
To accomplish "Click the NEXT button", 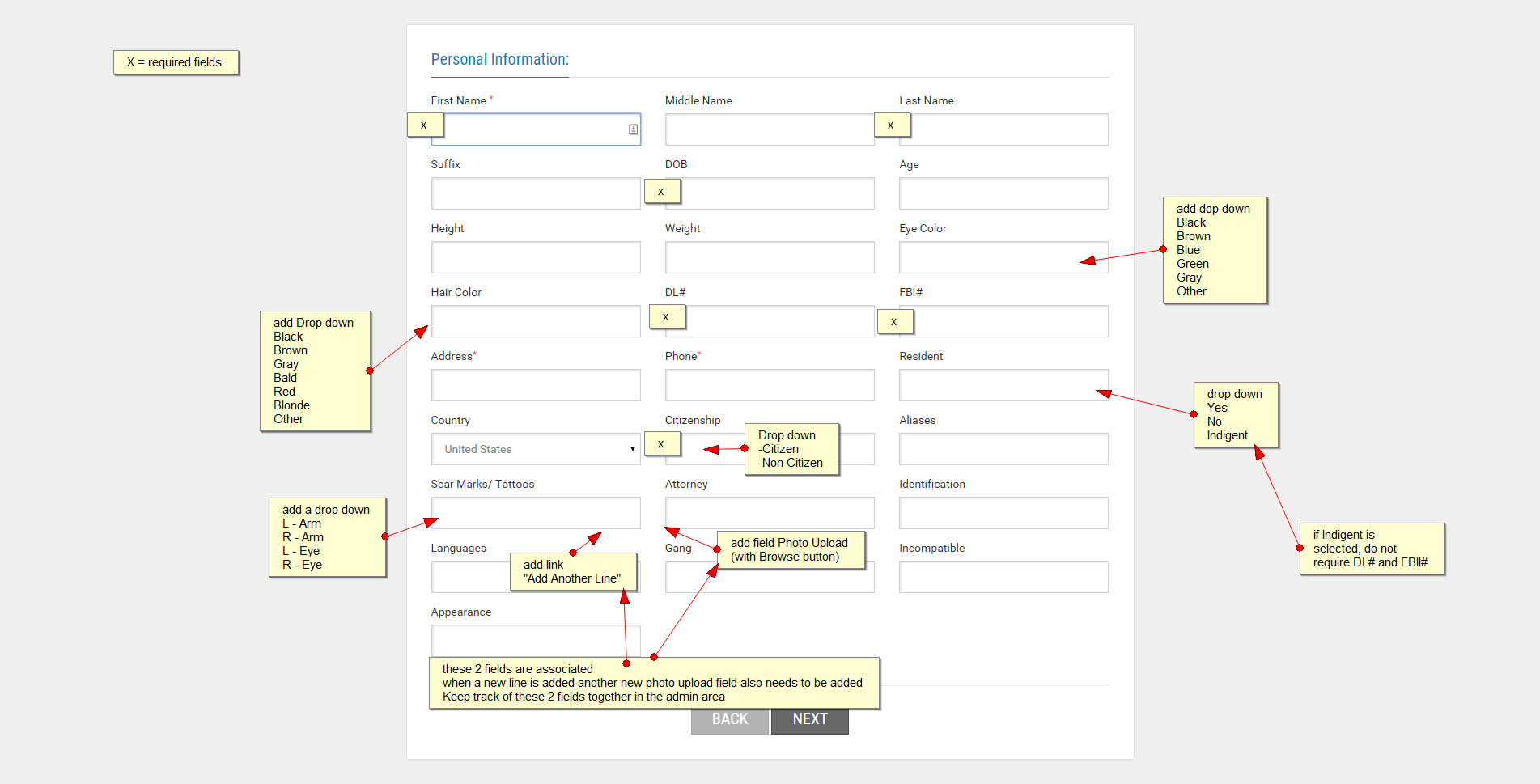I will 809,719.
